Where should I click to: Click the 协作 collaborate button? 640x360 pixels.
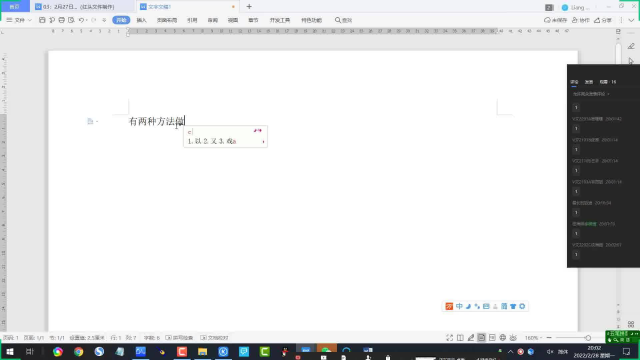pos(581,20)
